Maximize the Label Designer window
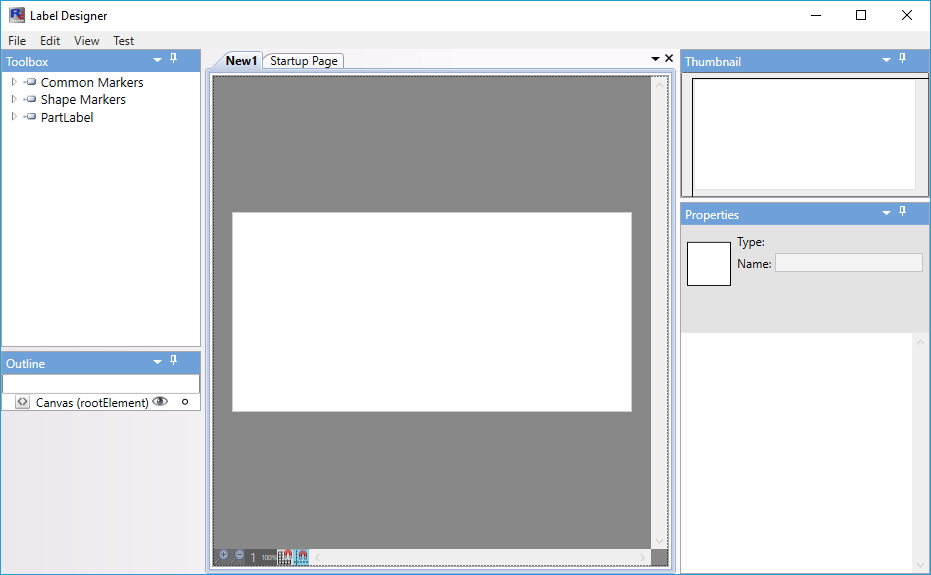 click(861, 15)
